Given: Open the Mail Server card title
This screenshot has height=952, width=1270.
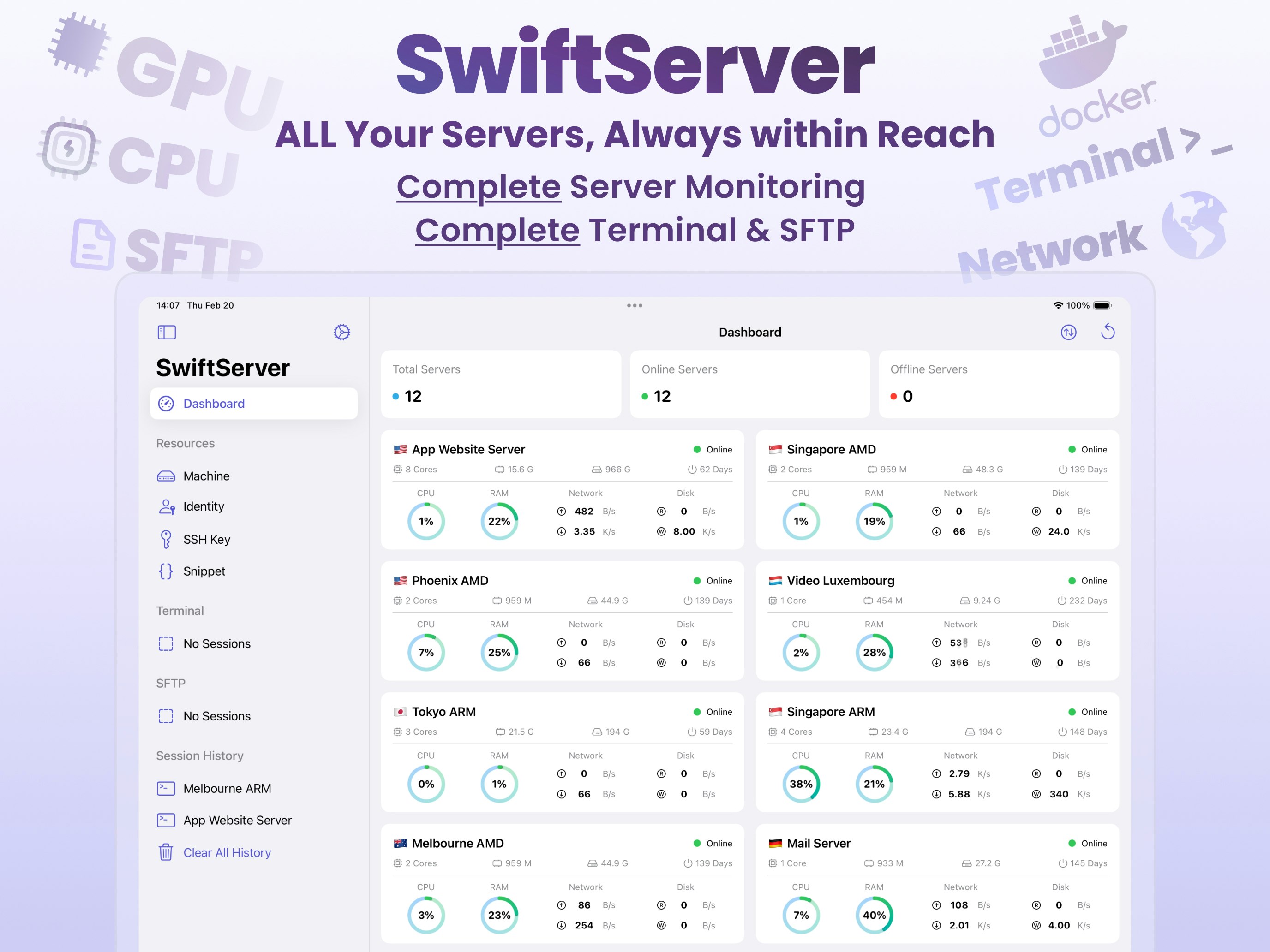Looking at the screenshot, I should 819,843.
